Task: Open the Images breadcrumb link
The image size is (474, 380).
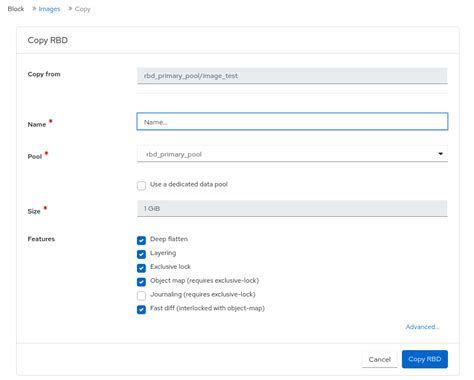Action: [x=49, y=9]
